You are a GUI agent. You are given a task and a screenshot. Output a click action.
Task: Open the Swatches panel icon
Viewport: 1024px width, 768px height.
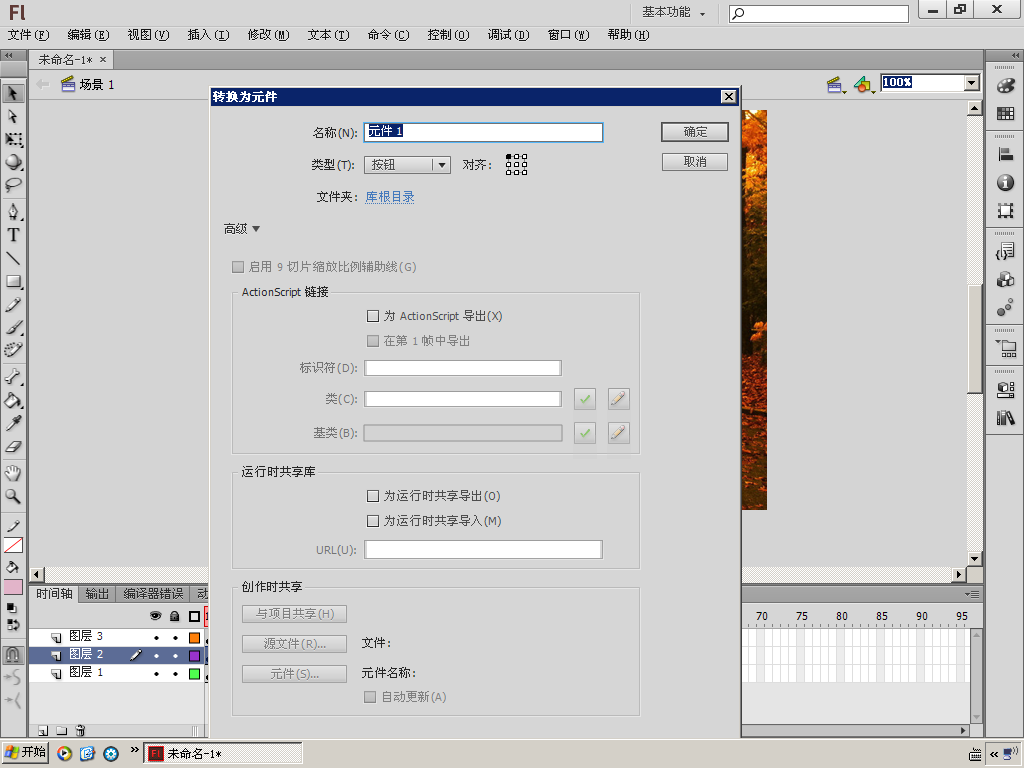(1006, 114)
